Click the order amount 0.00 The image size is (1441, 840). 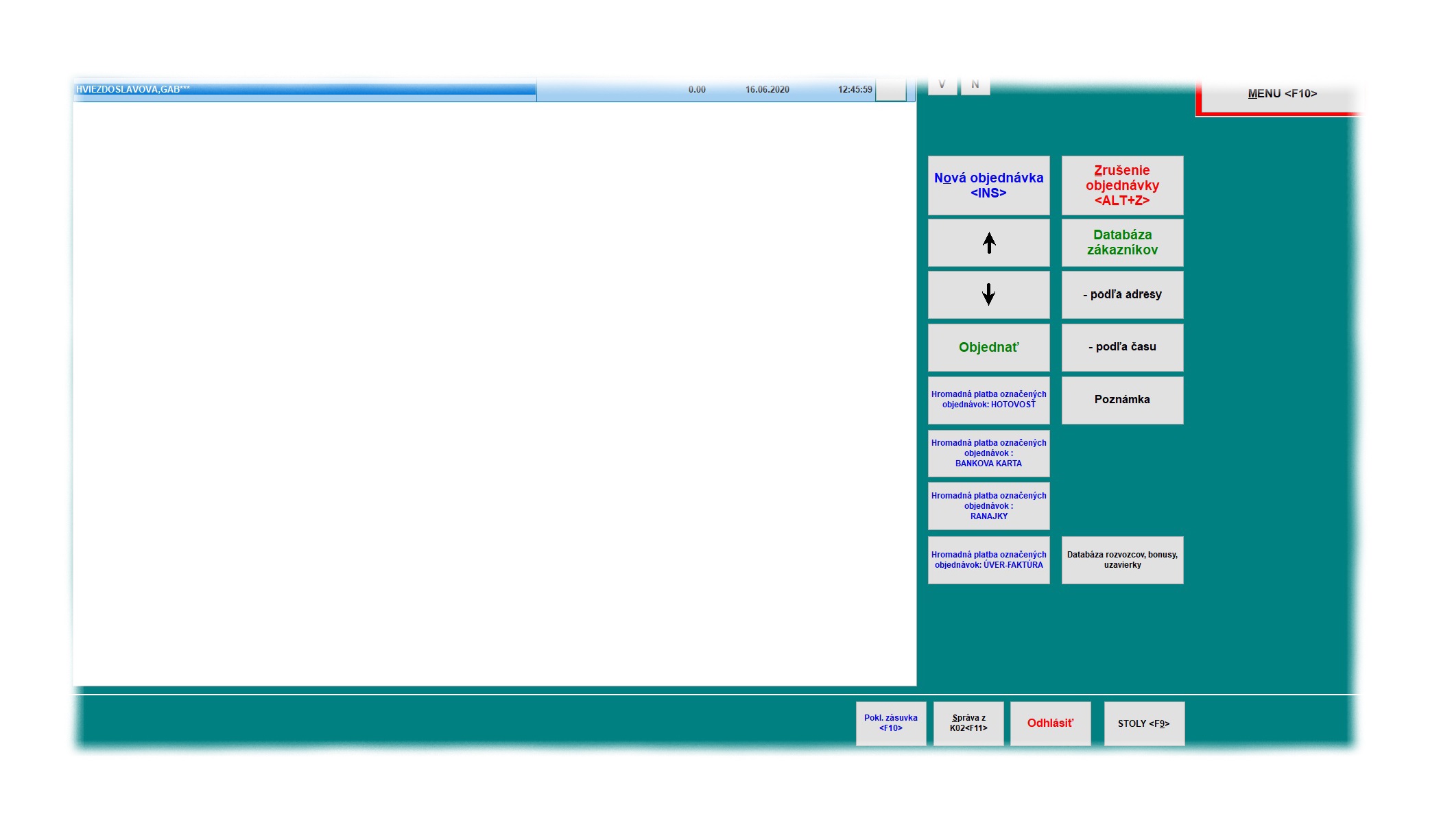click(x=697, y=90)
